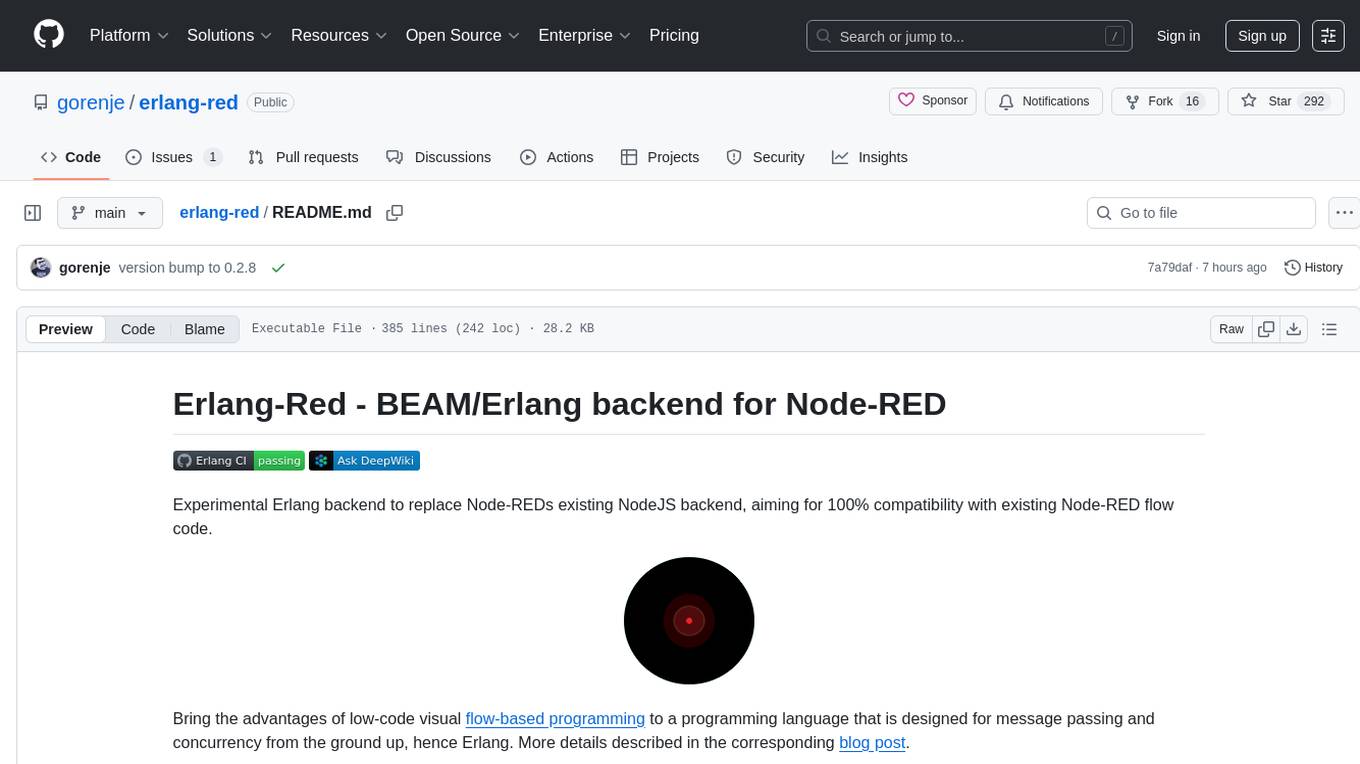1360x764 pixels.
Task: Open the main branch selector dropdown
Action: pos(109,213)
